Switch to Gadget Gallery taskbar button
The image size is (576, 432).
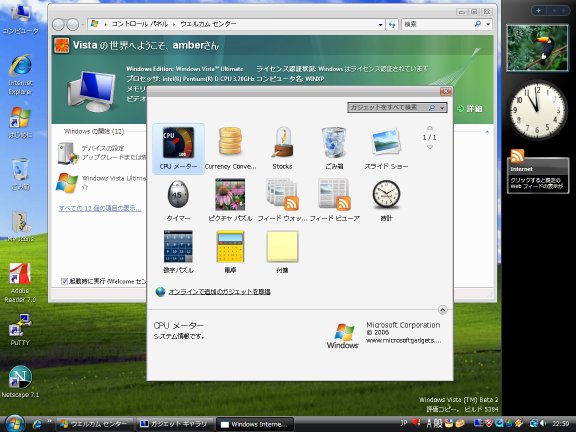click(175, 424)
